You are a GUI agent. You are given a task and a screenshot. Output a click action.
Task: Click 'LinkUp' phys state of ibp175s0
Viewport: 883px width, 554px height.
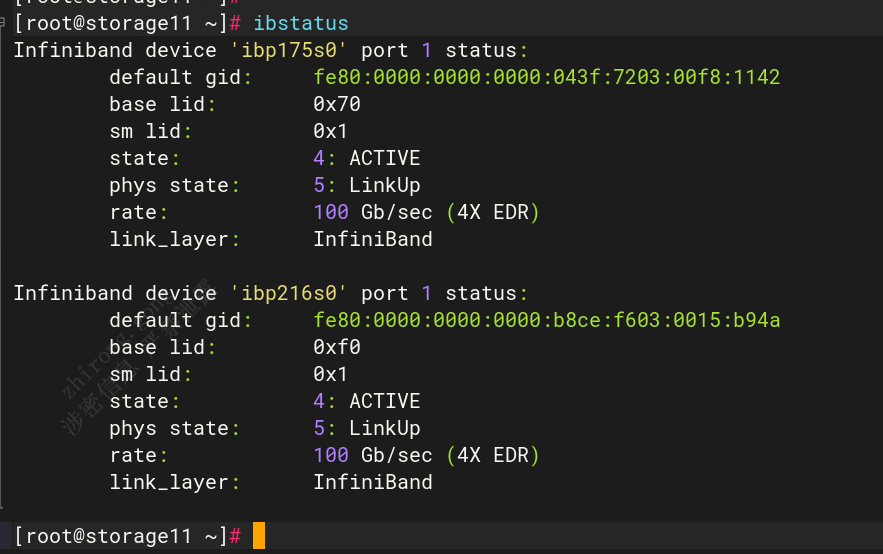[x=385, y=185]
